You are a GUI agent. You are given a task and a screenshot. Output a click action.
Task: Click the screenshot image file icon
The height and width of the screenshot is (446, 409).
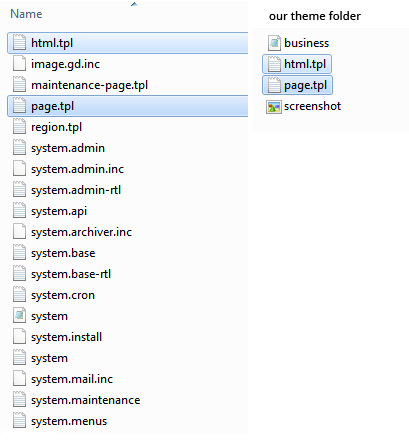(x=274, y=106)
